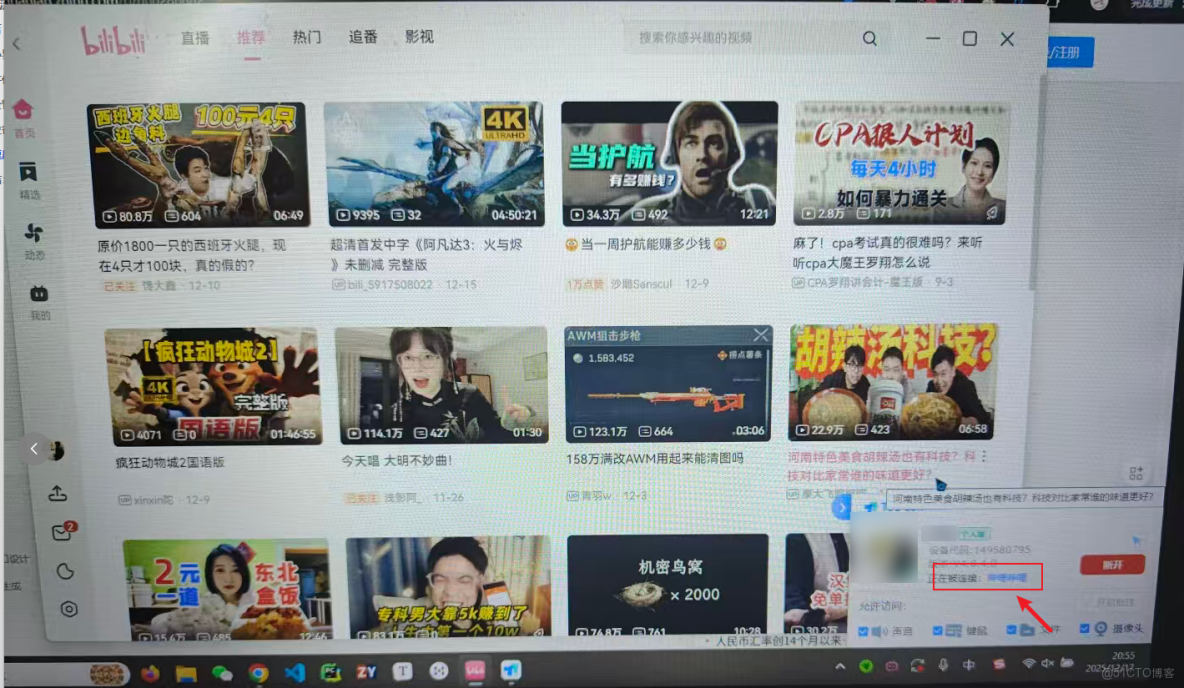Open the 追番 tab
This screenshot has height=688, width=1184.
[x=361, y=37]
